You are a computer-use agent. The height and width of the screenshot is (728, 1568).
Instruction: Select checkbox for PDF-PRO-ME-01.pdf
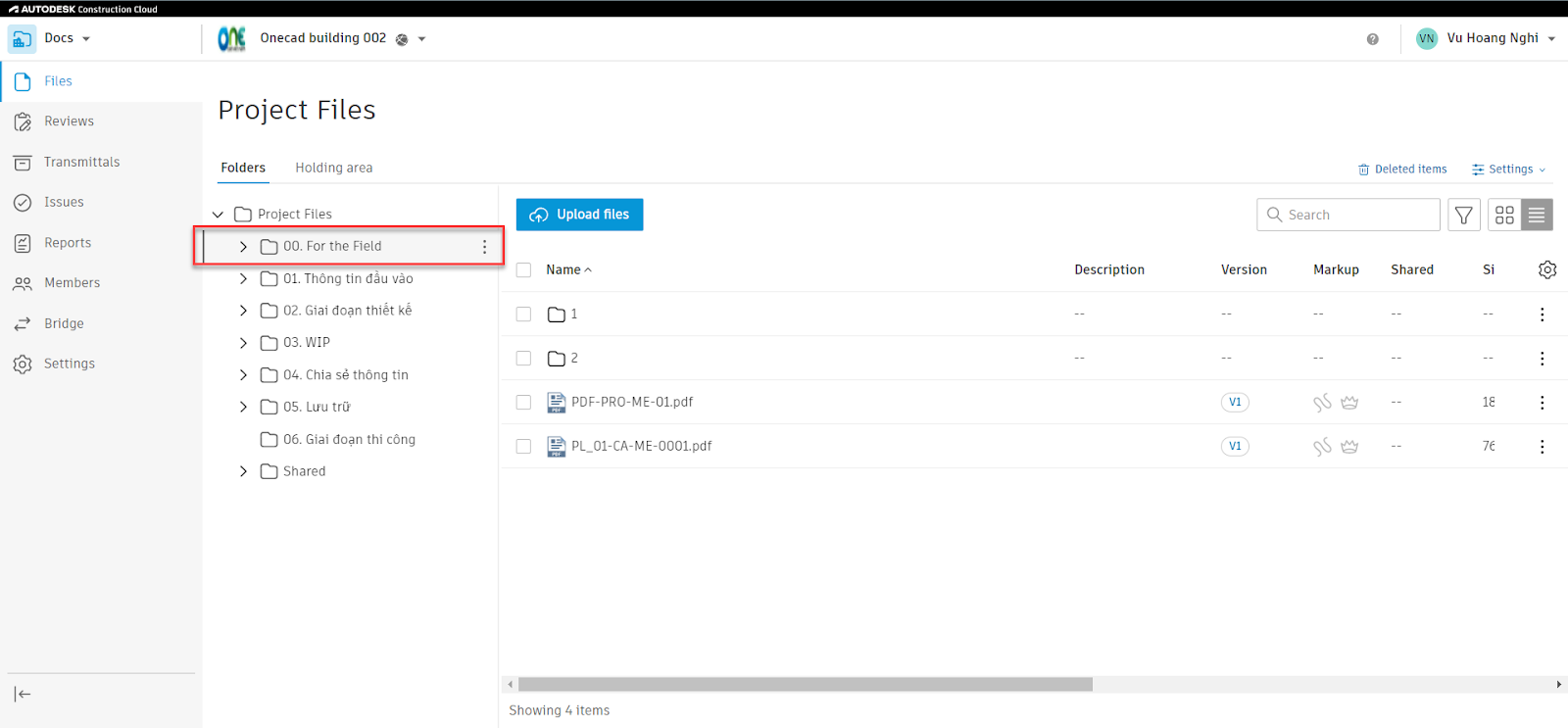(x=523, y=403)
